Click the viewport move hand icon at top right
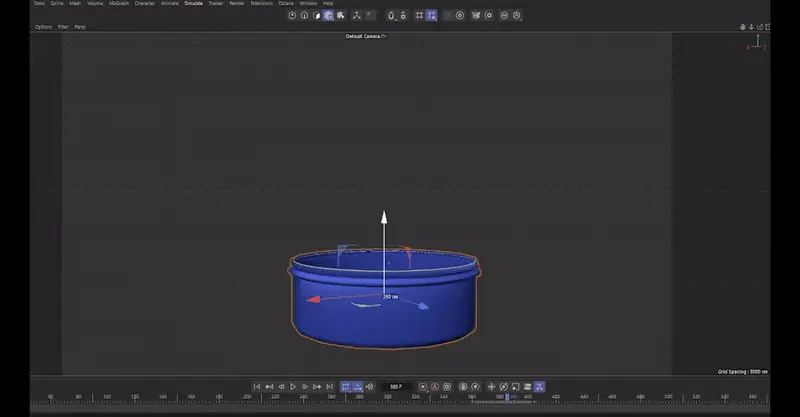Image resolution: width=800 pixels, height=417 pixels. pyautogui.click(x=743, y=27)
